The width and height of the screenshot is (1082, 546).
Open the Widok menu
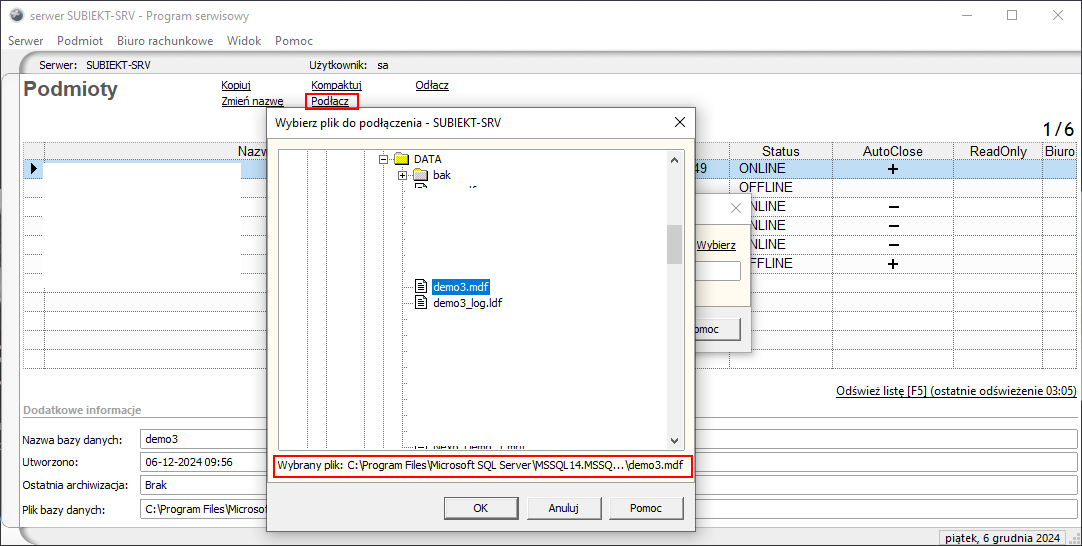click(244, 41)
